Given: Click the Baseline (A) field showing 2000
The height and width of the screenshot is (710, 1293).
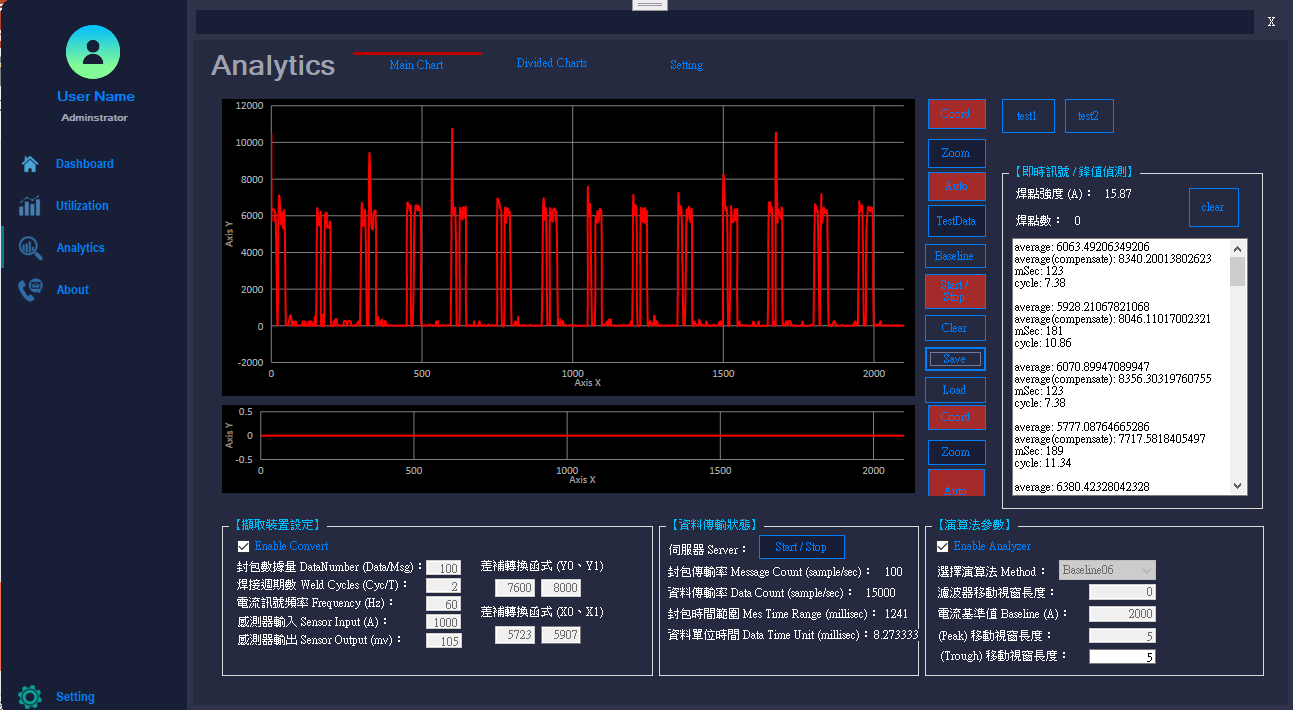Looking at the screenshot, I should tap(1122, 614).
